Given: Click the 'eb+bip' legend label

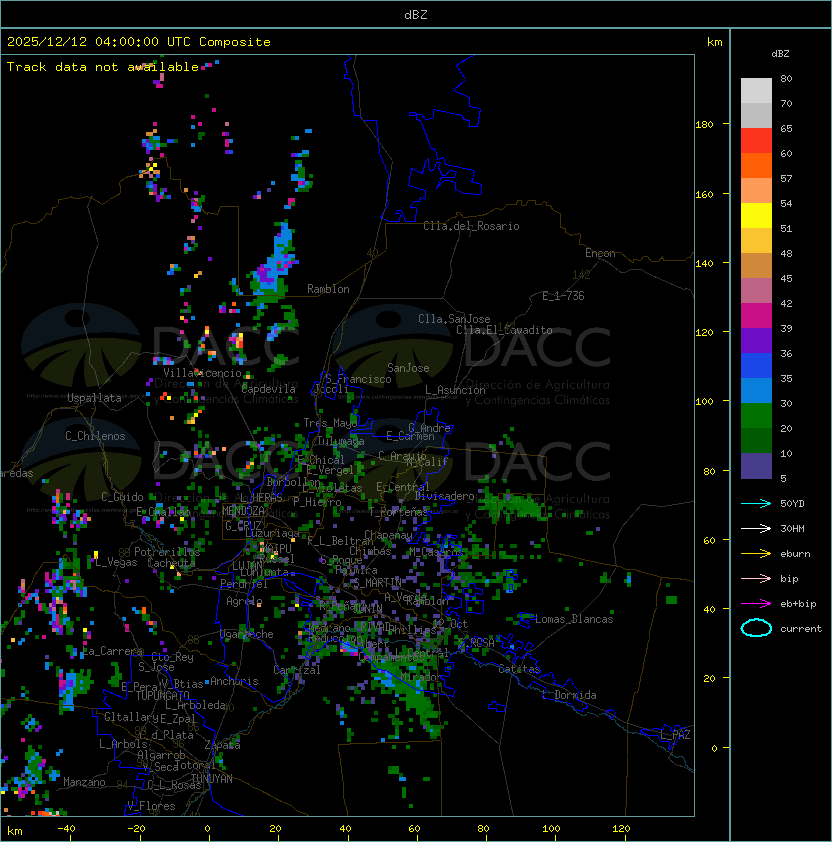Looking at the screenshot, I should [x=798, y=604].
